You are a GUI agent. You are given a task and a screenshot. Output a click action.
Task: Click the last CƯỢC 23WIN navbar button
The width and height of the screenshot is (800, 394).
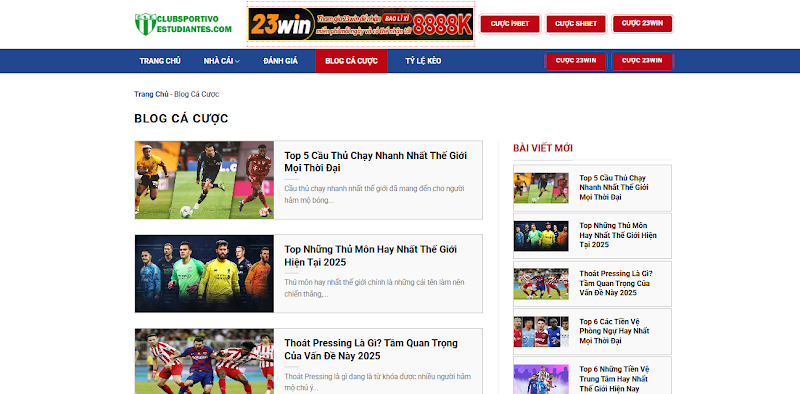tap(642, 61)
